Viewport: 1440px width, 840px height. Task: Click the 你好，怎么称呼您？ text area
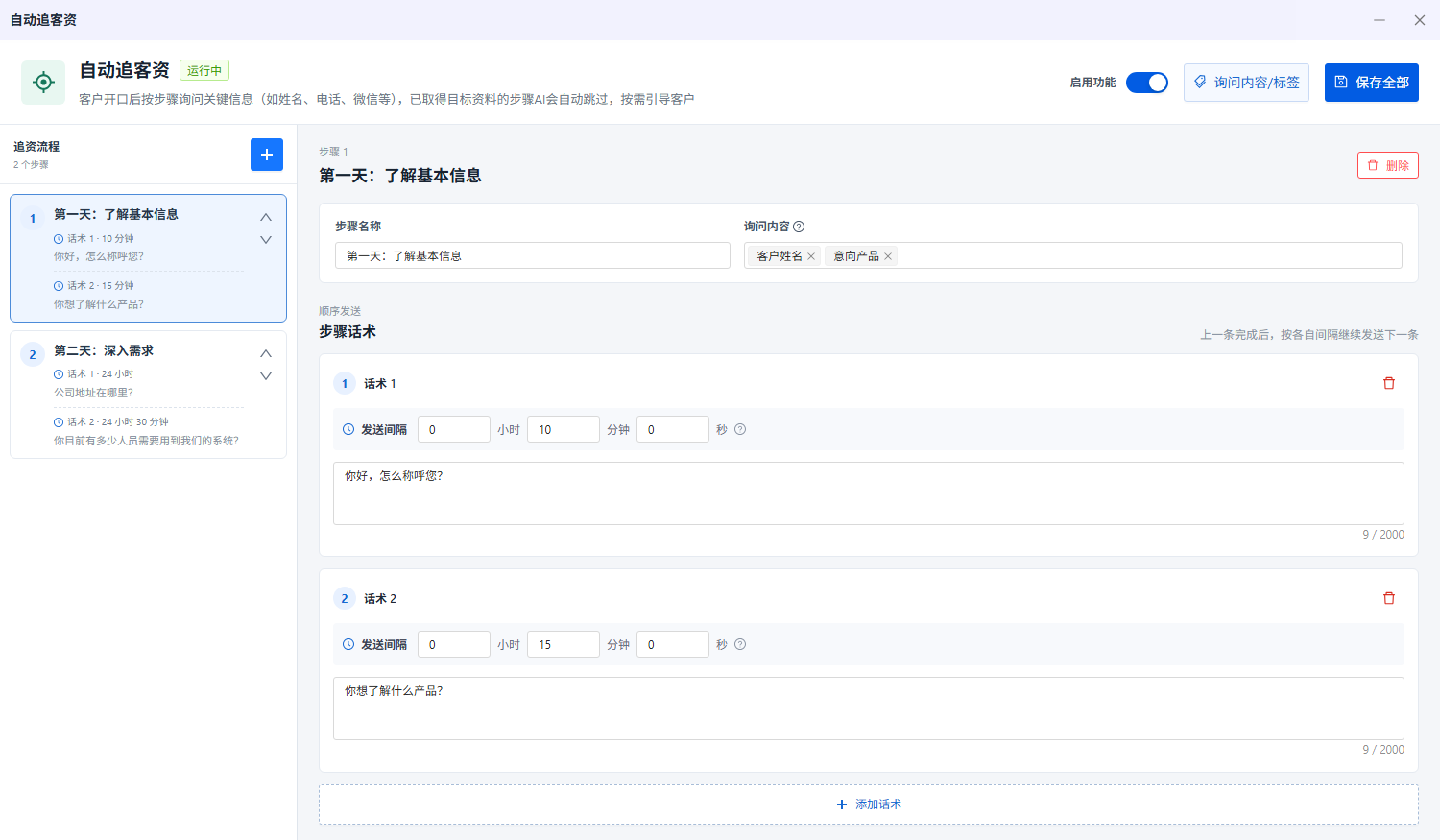pyautogui.click(x=869, y=493)
